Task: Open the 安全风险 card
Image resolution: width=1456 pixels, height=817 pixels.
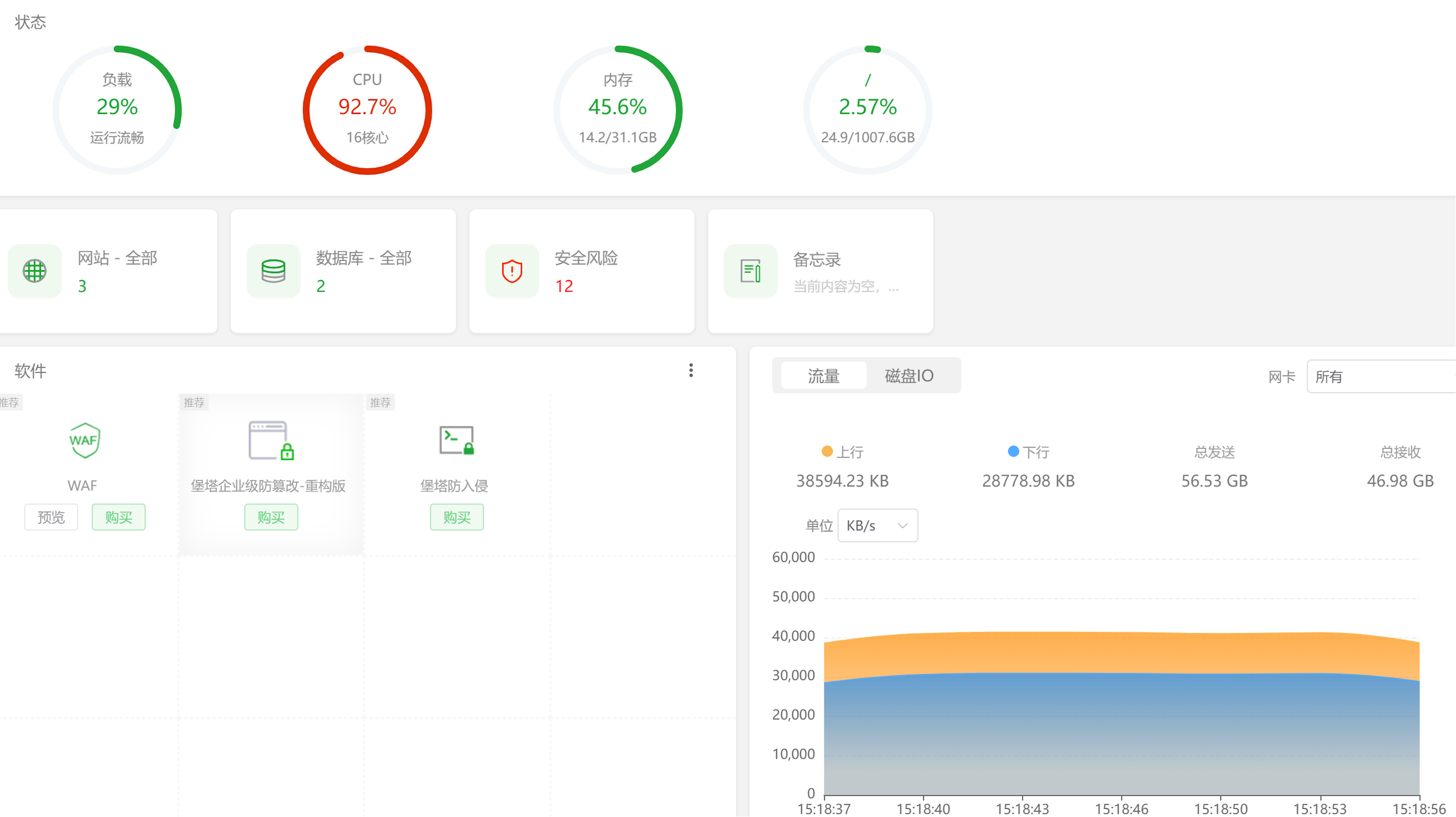Action: [x=582, y=271]
